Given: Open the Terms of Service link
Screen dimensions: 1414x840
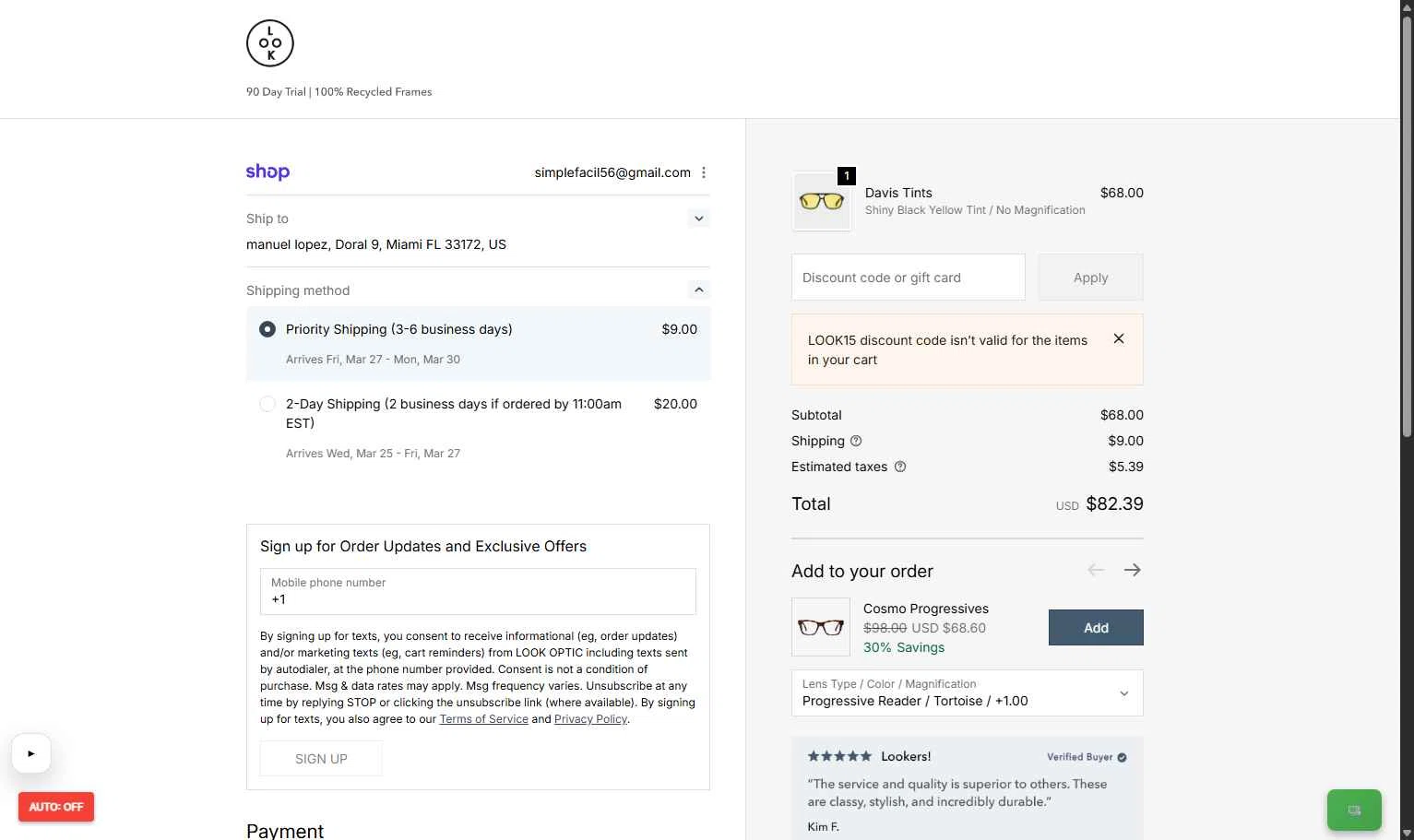Looking at the screenshot, I should pos(483,719).
